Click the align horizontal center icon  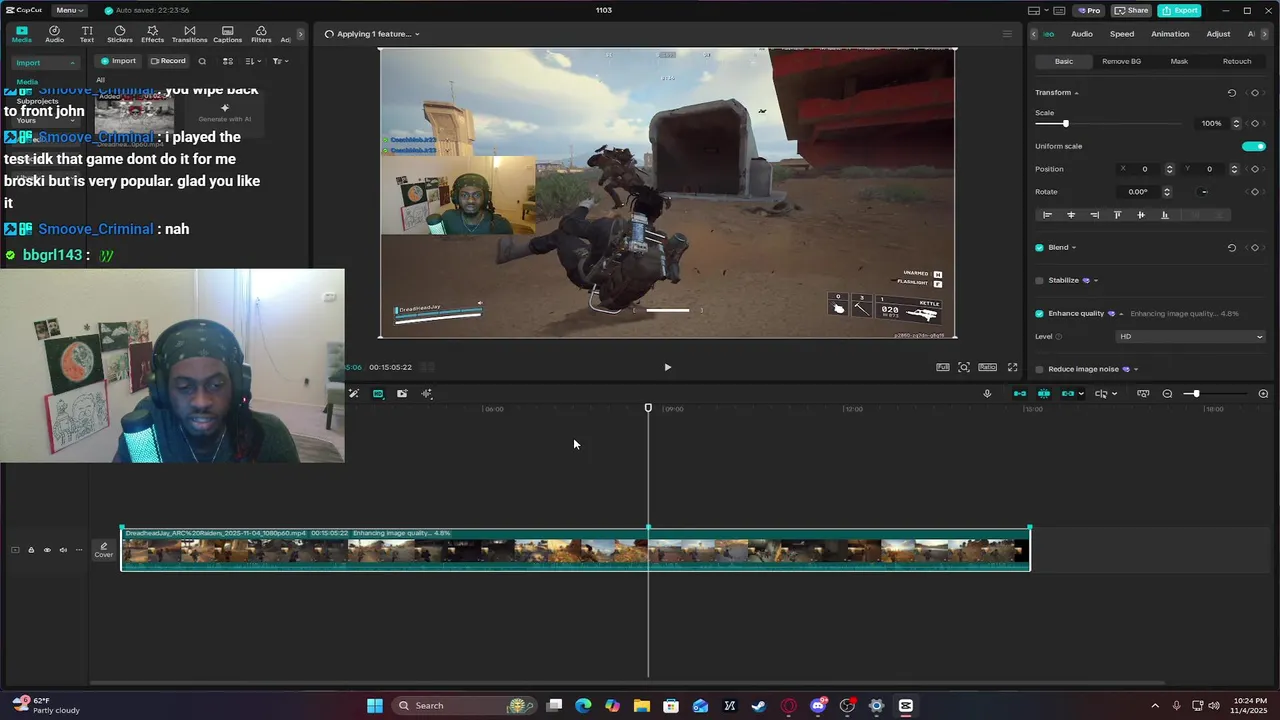(x=1071, y=215)
